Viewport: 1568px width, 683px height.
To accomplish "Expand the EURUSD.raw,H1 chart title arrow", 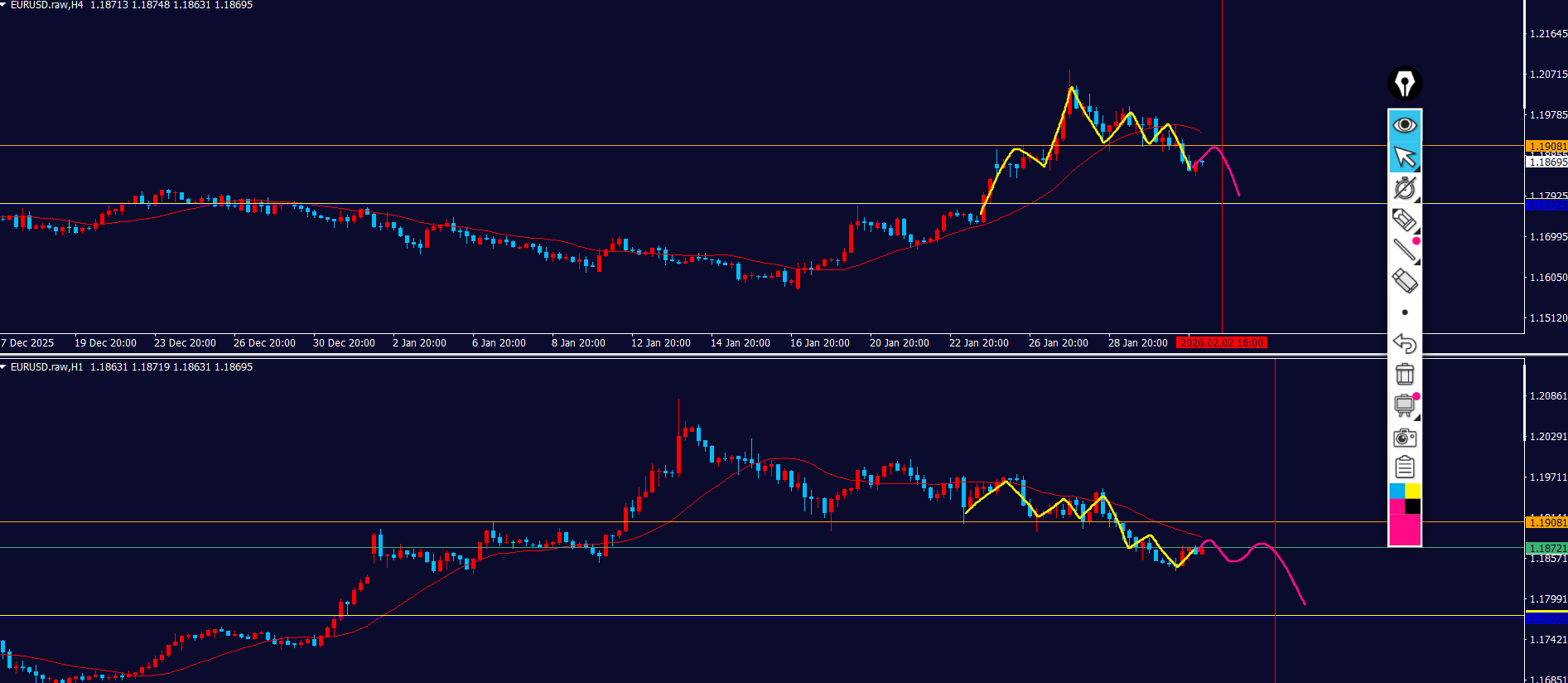I will (4, 367).
